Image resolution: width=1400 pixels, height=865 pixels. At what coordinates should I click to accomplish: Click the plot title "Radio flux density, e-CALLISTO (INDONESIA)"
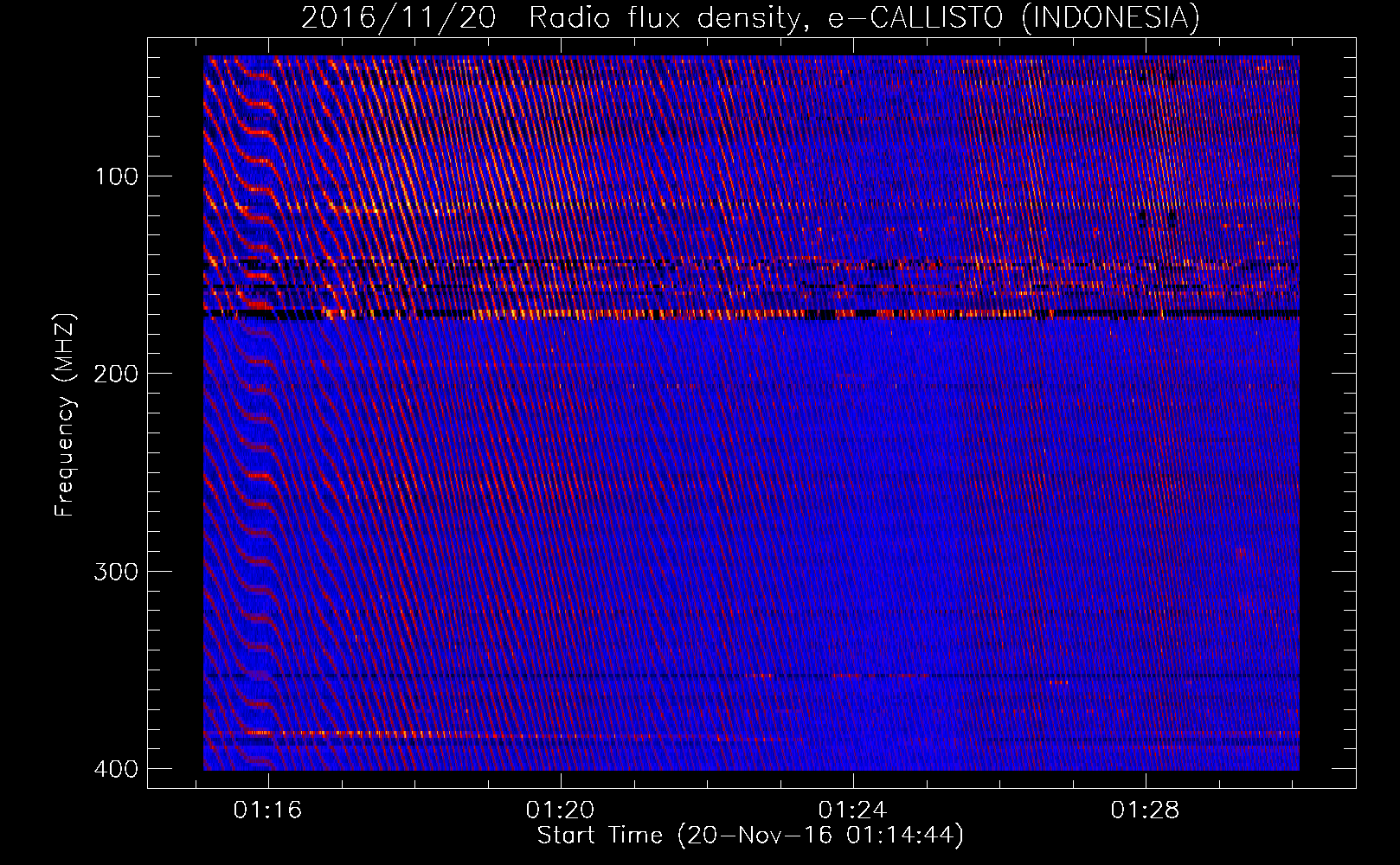[x=864, y=18]
